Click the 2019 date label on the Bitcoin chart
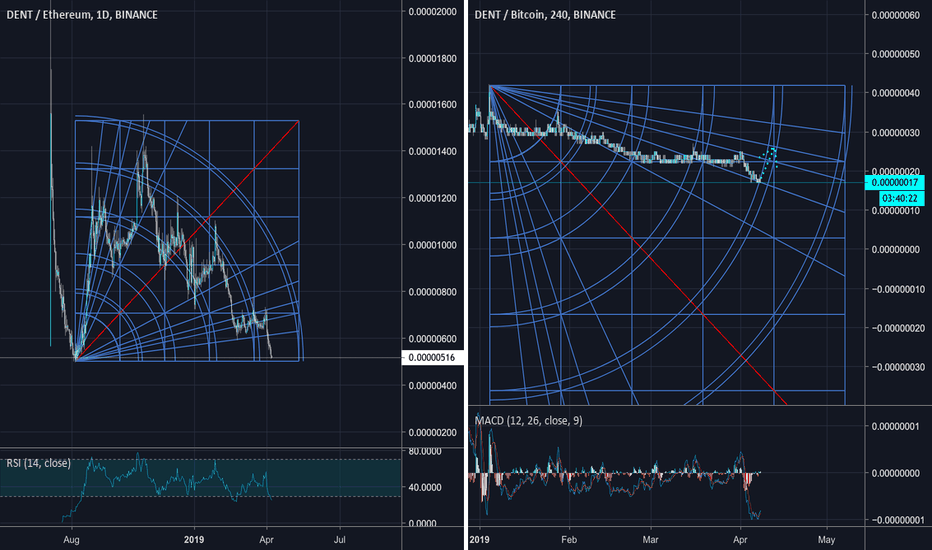 point(479,540)
